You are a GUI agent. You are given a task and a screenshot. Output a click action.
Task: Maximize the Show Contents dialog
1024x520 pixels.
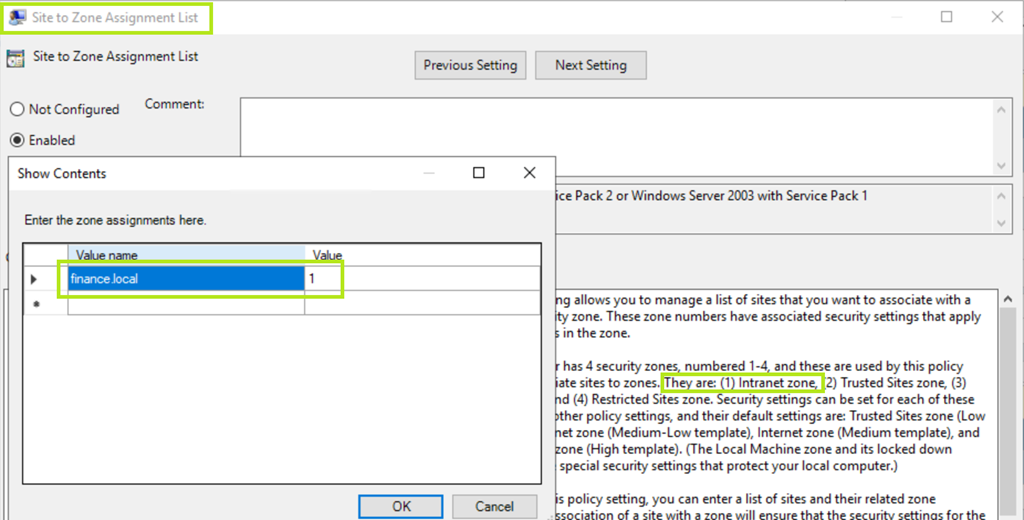pyautogui.click(x=478, y=173)
